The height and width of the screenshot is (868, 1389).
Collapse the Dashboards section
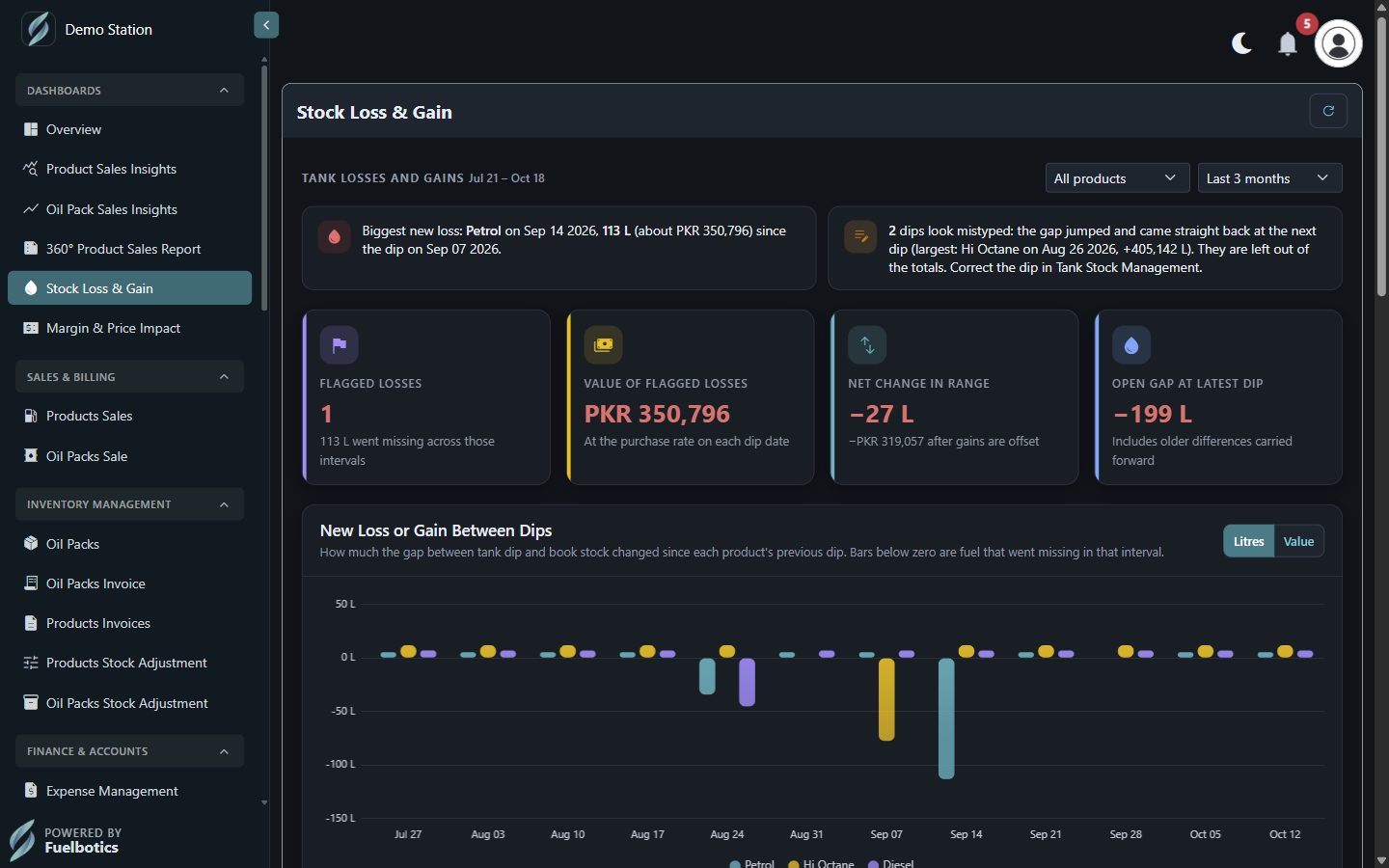click(x=129, y=90)
